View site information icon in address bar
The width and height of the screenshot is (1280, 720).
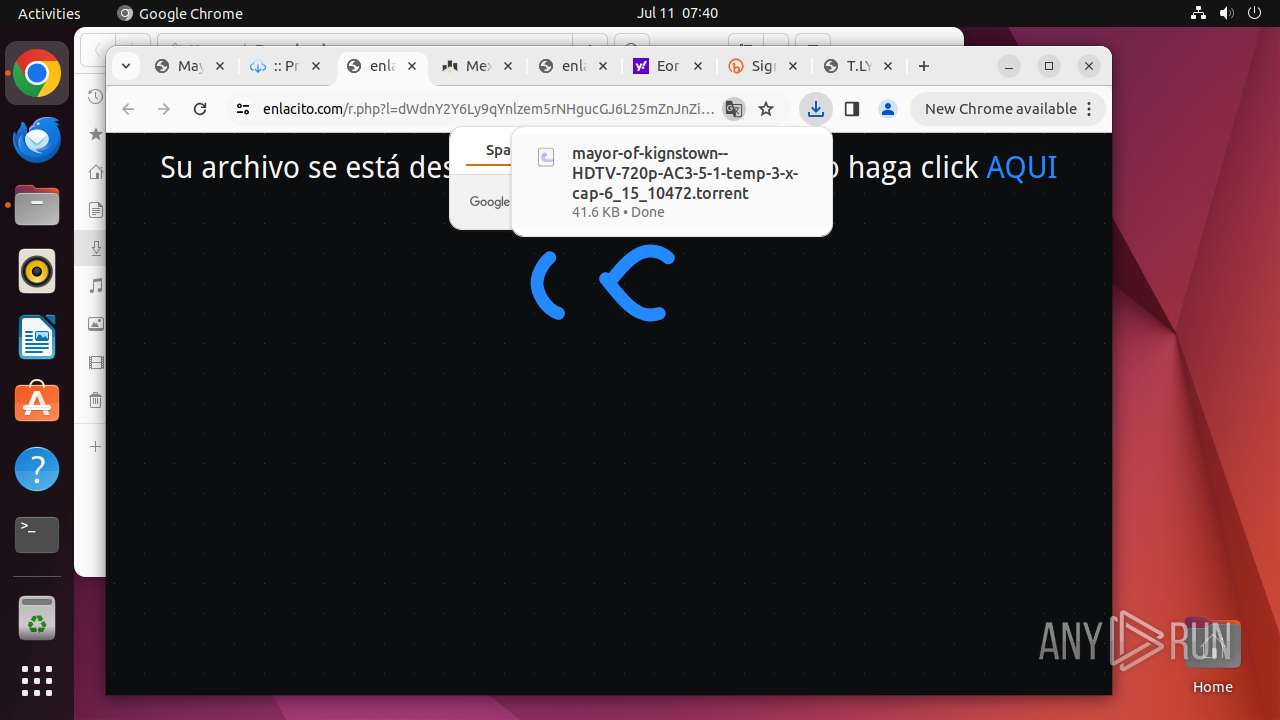(243, 109)
